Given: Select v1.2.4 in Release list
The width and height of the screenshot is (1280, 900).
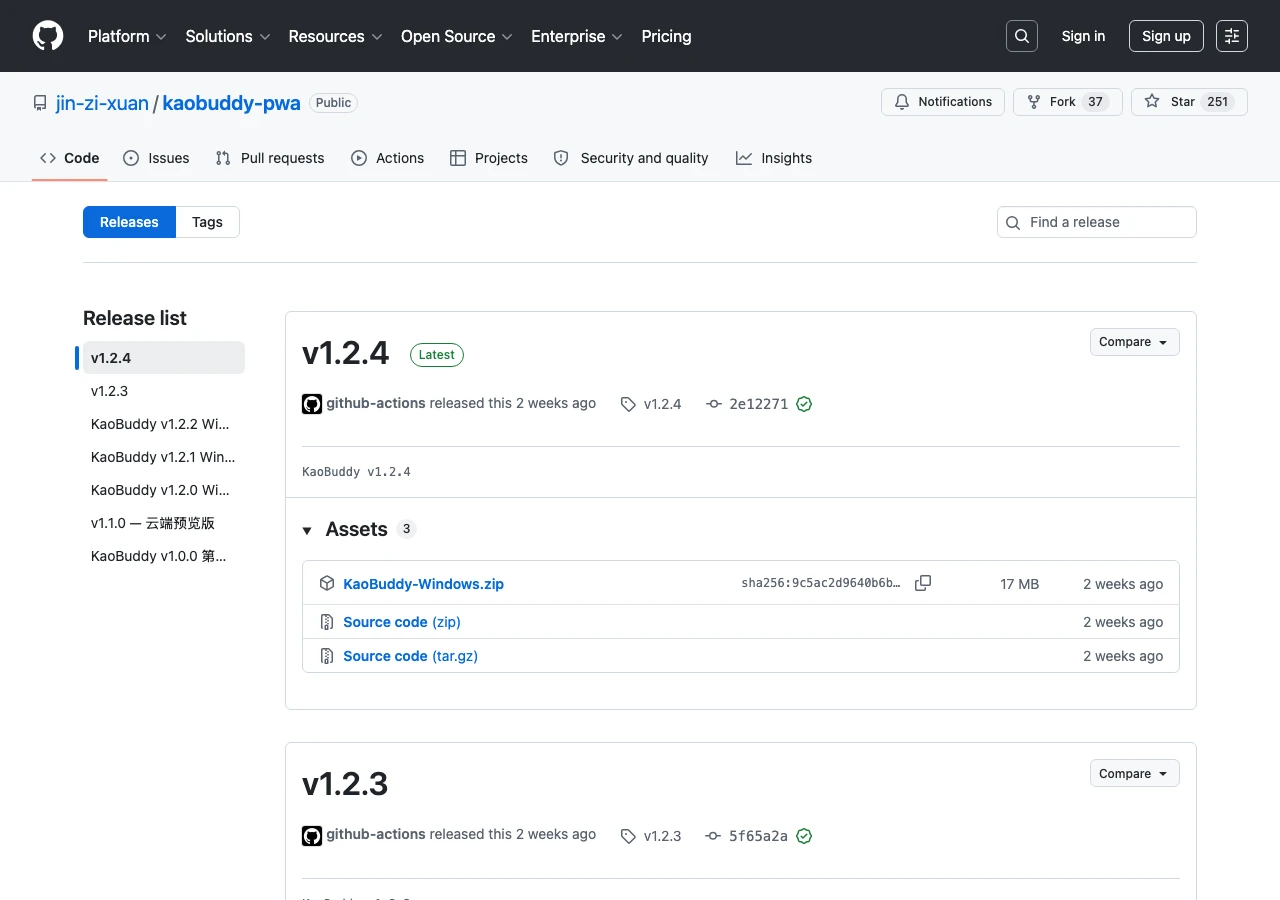Looking at the screenshot, I should pos(164,358).
